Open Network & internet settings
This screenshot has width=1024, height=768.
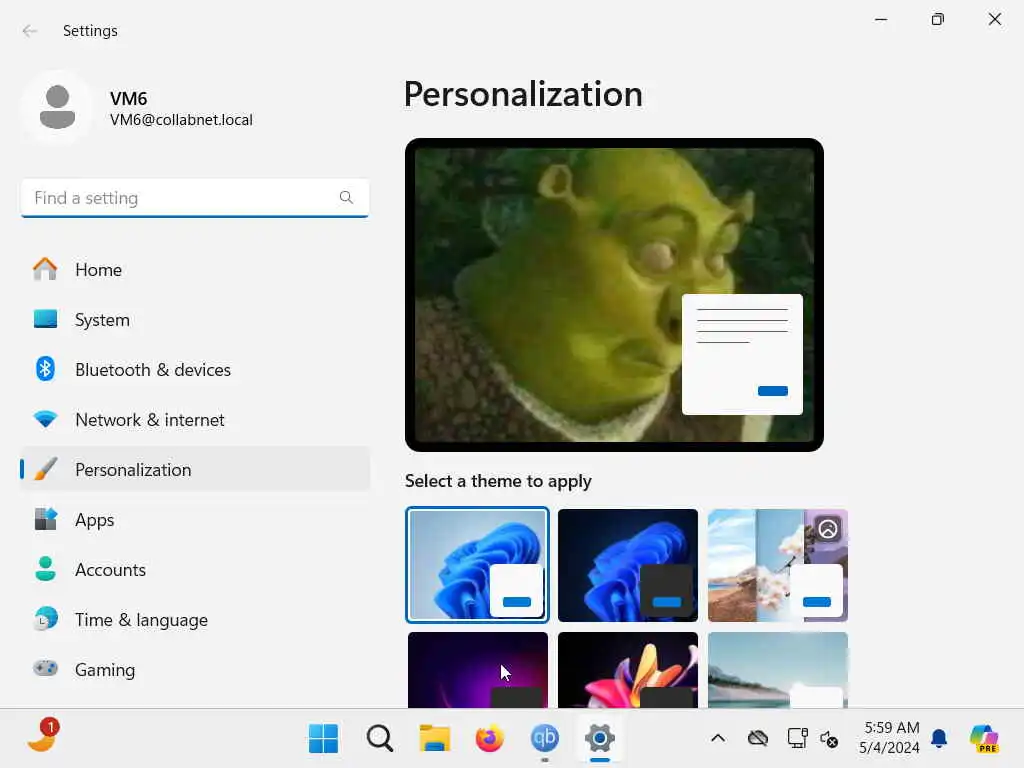tap(195, 419)
